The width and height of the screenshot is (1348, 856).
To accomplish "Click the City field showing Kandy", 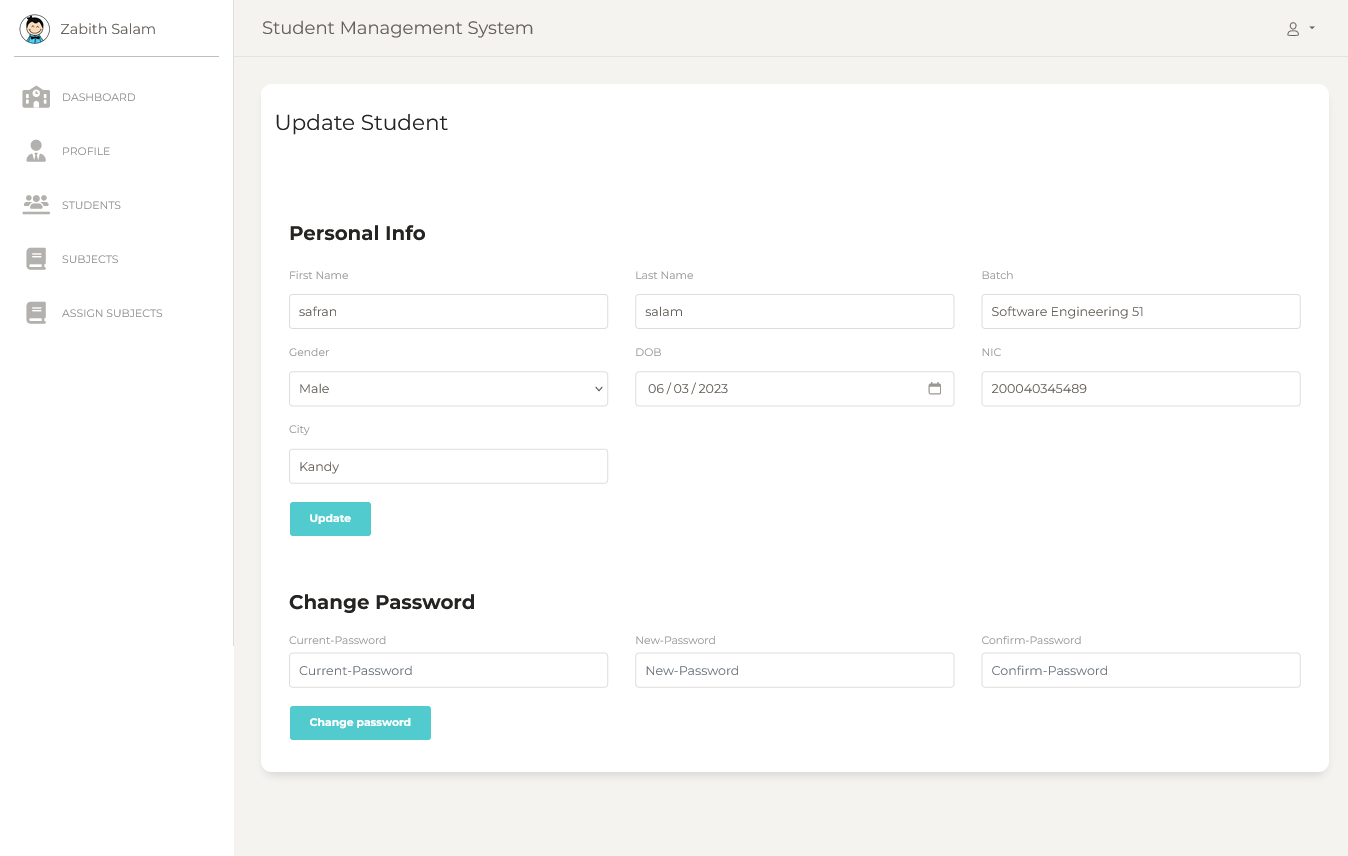I will (x=447, y=466).
